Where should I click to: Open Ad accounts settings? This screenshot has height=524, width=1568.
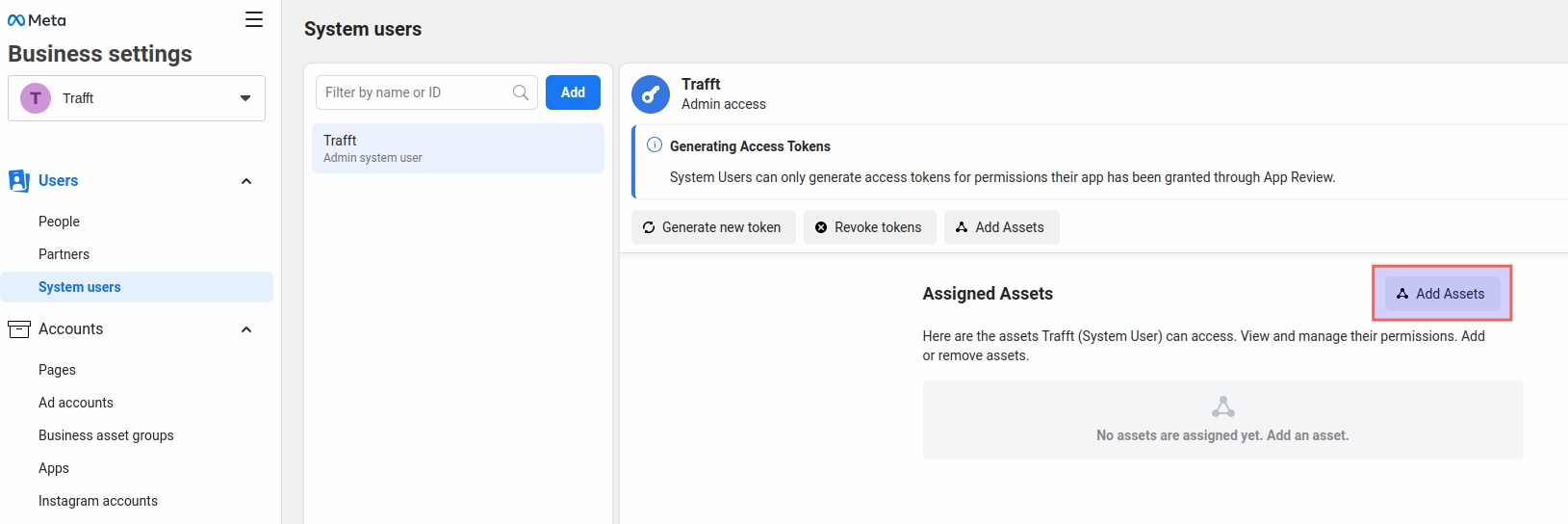tap(76, 403)
